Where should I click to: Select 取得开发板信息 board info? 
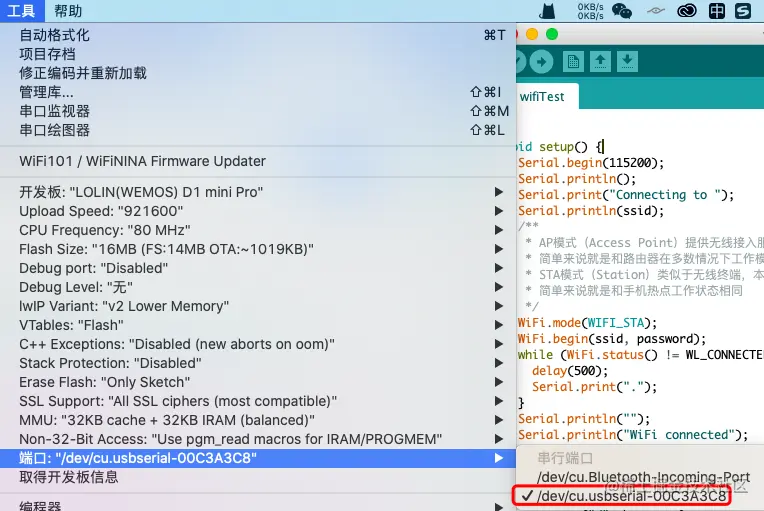[x=258, y=477]
